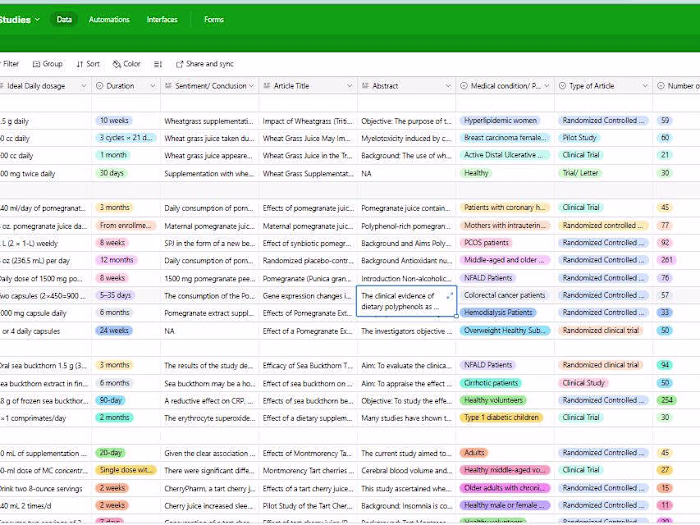Open the Color records option

126,64
